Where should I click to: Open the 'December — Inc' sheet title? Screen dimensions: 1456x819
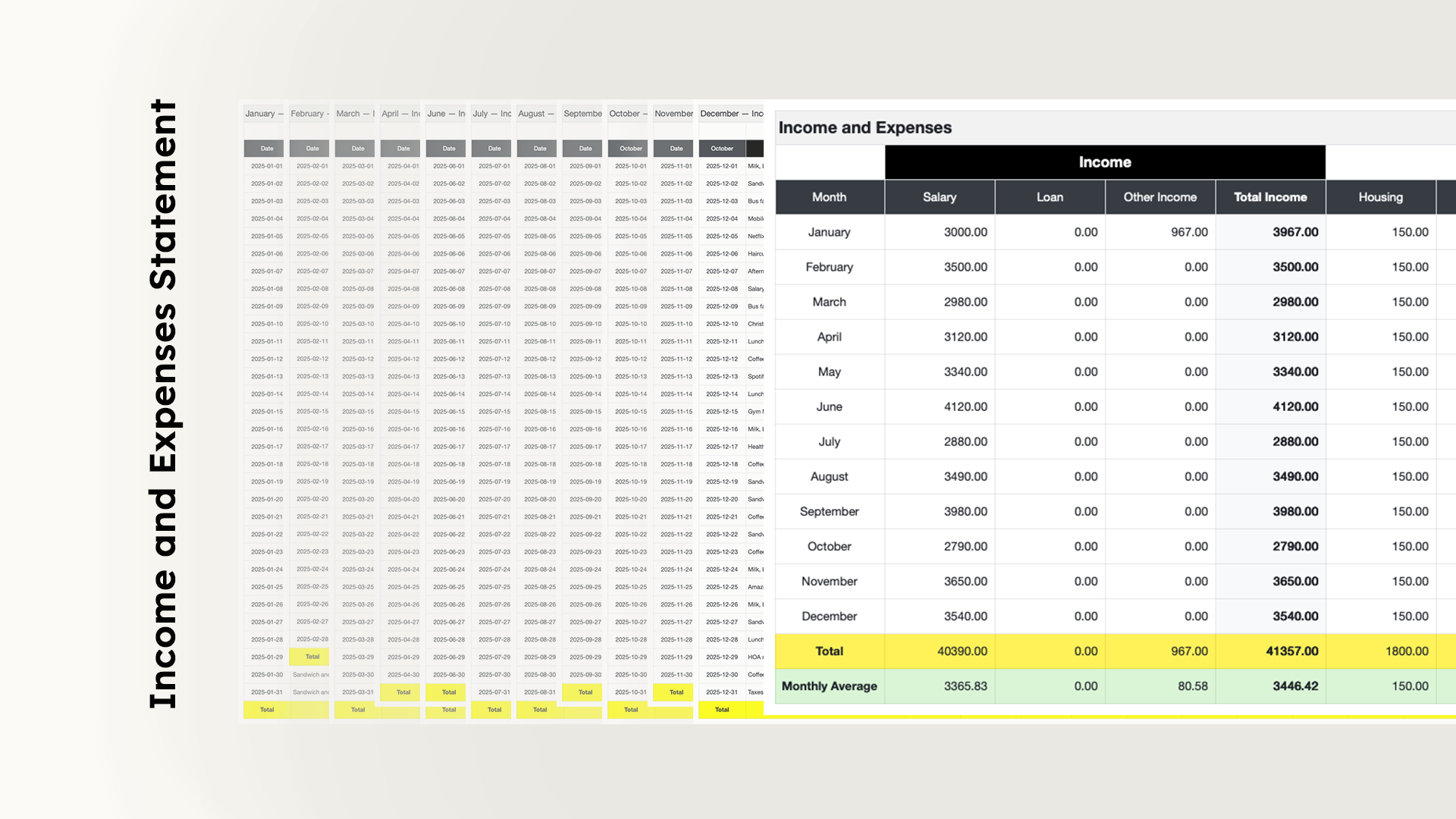point(731,114)
